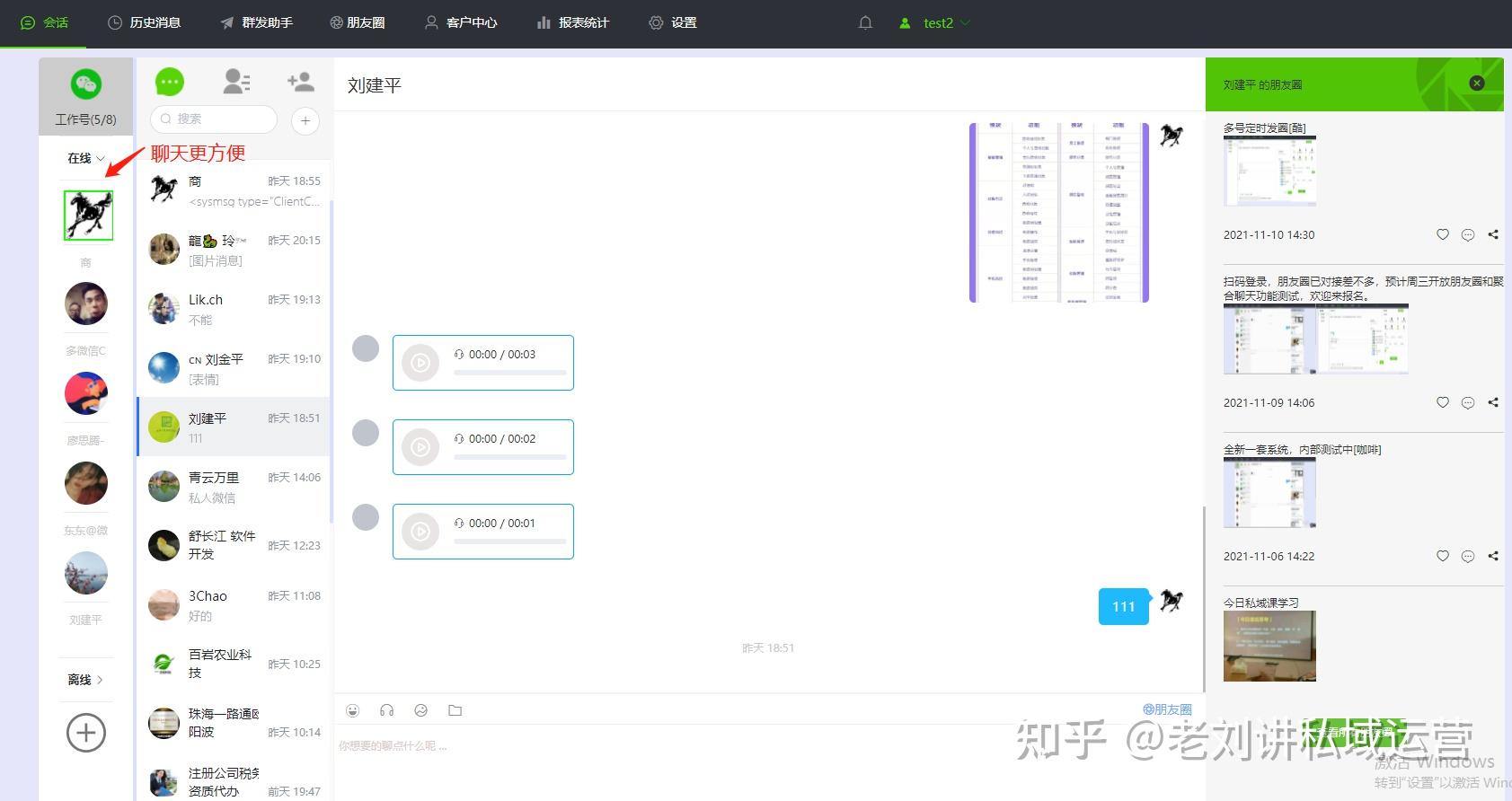Select the horse avatar account 商
This screenshot has width=1512, height=801.
[88, 216]
